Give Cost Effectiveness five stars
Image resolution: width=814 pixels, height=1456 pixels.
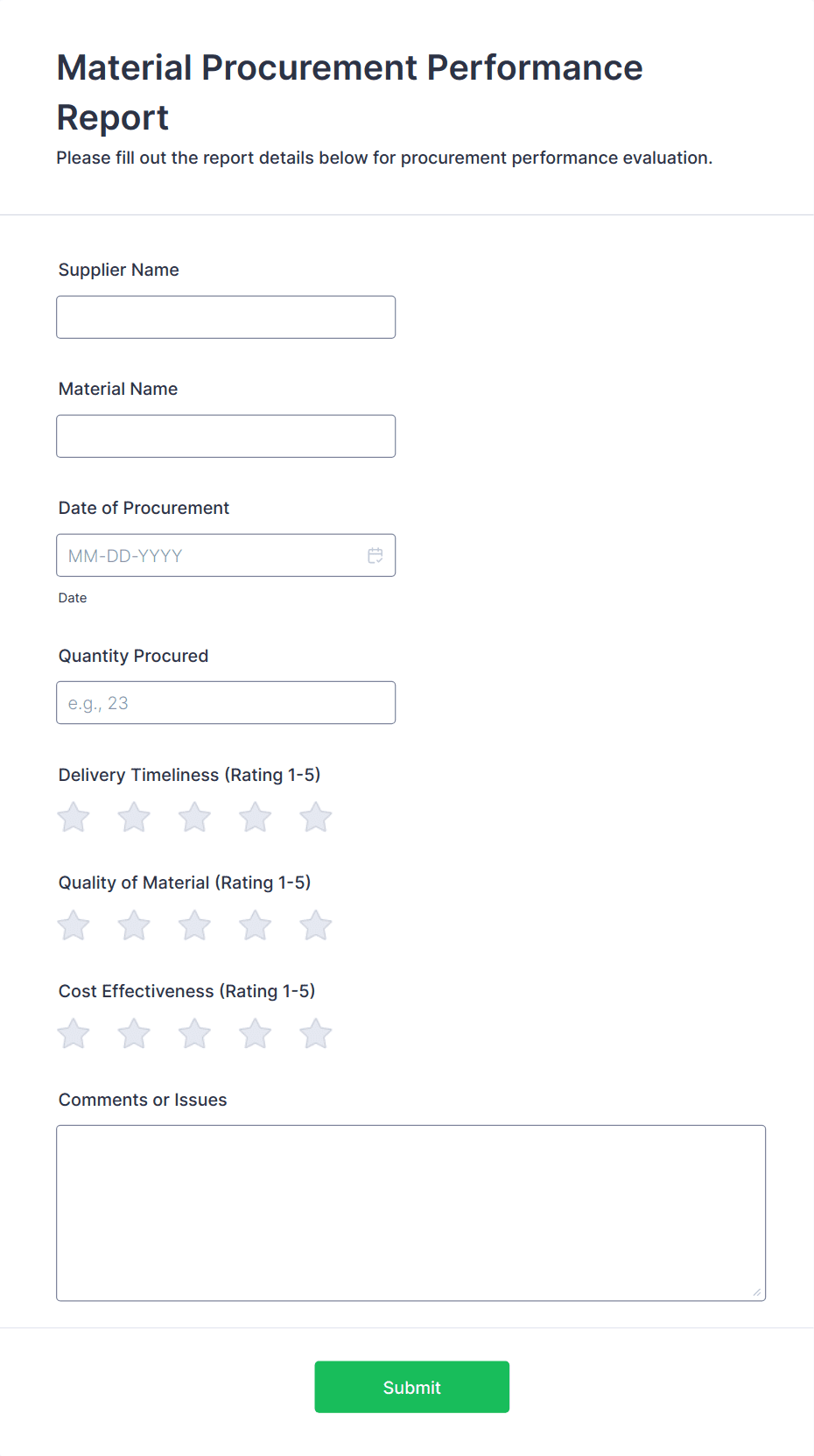click(315, 1034)
